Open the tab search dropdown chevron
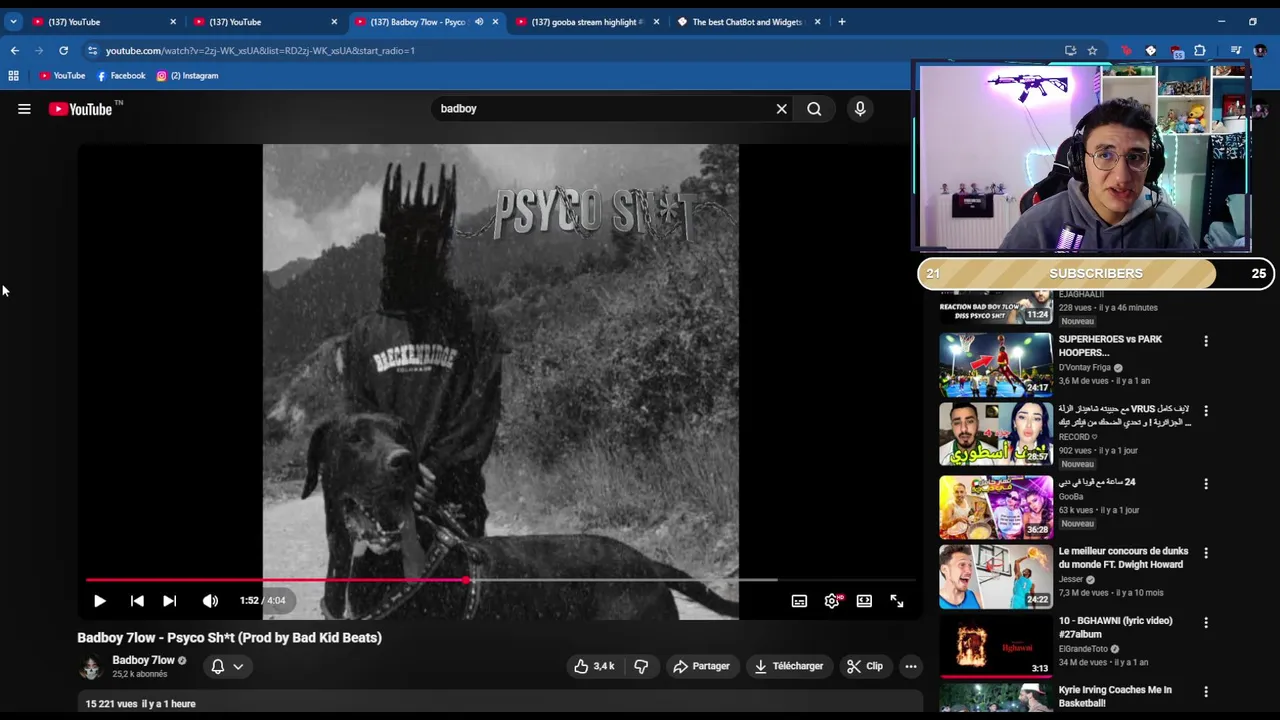Image resolution: width=1280 pixels, height=720 pixels. coord(13,21)
